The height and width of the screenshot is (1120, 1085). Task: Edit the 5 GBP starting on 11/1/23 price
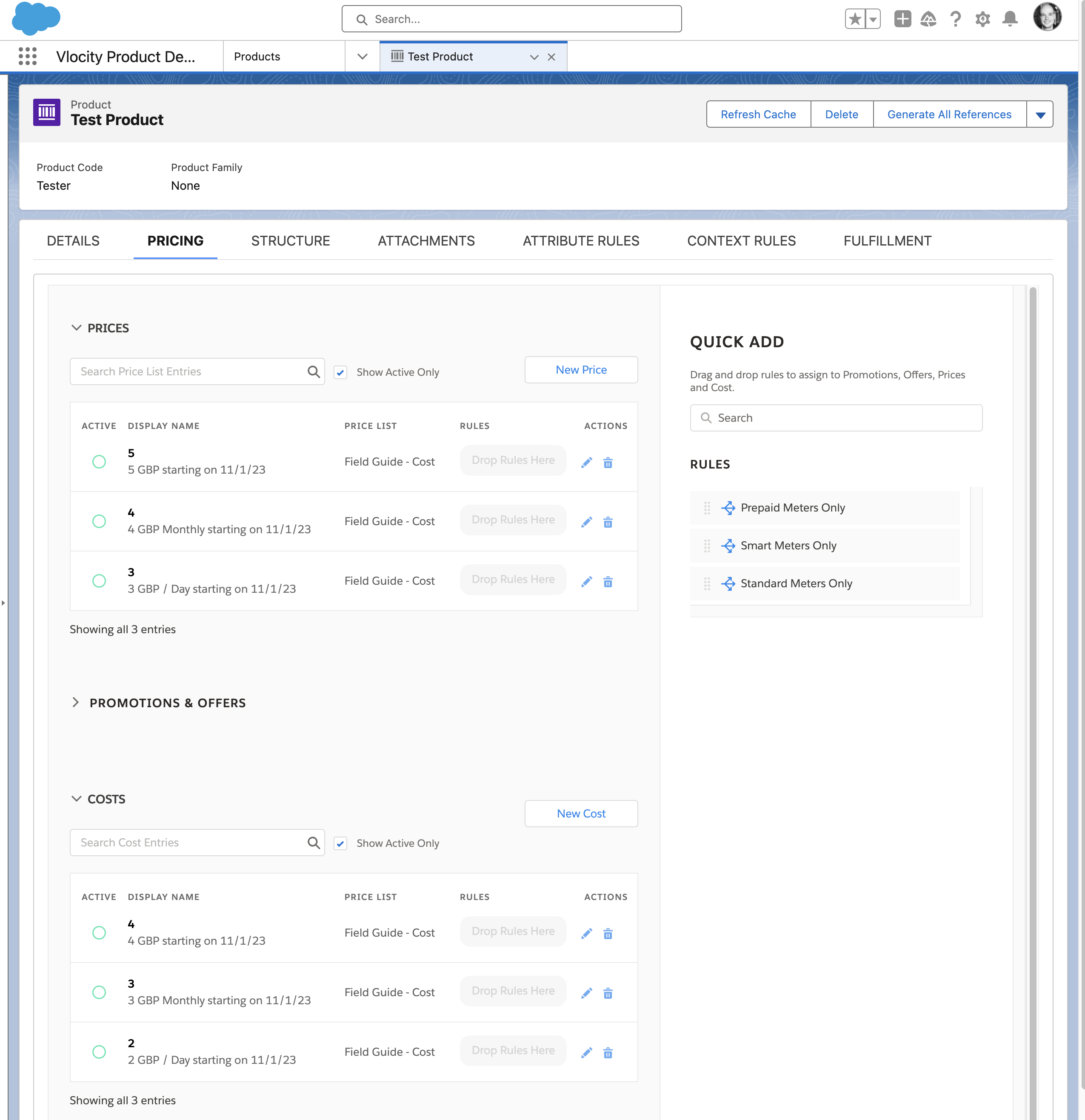click(x=586, y=462)
